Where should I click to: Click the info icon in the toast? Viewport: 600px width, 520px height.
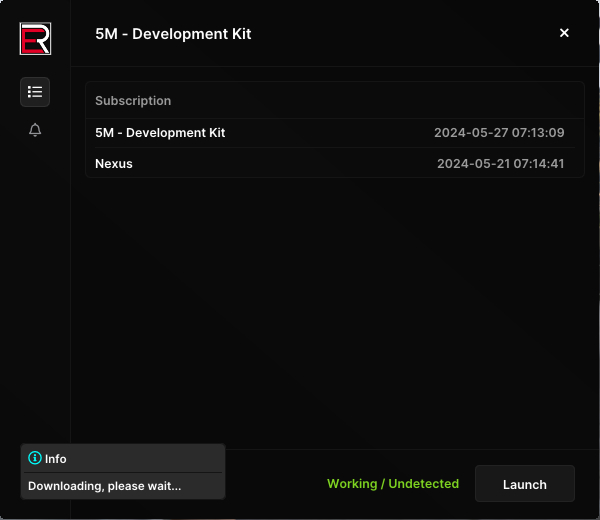[35, 458]
